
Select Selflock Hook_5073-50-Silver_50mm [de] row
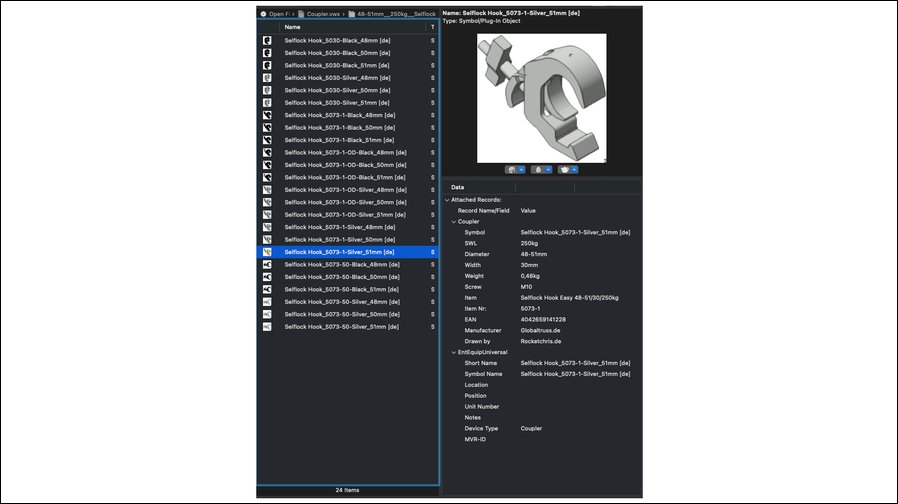pos(348,314)
